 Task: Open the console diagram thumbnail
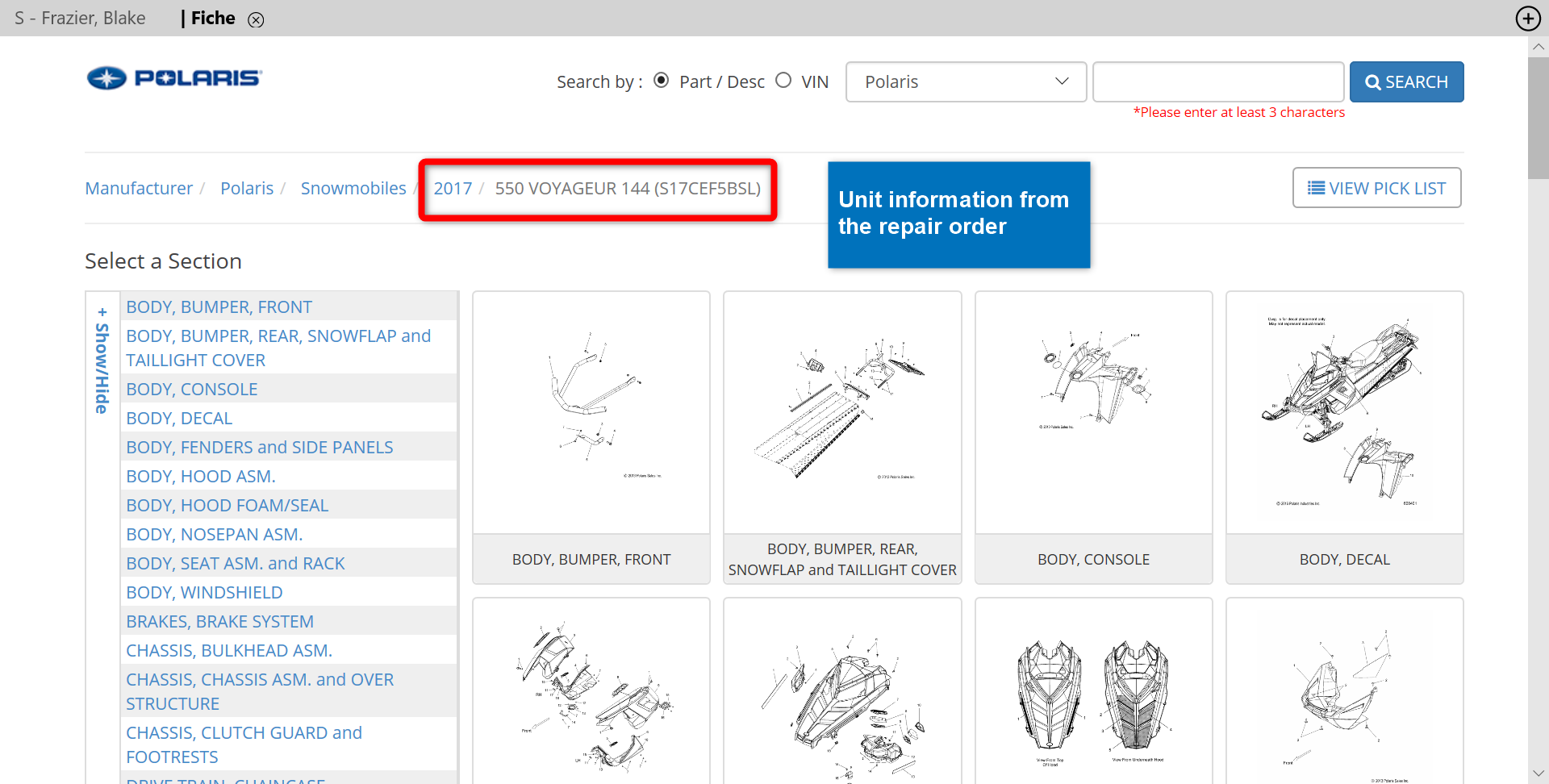click(x=1094, y=412)
